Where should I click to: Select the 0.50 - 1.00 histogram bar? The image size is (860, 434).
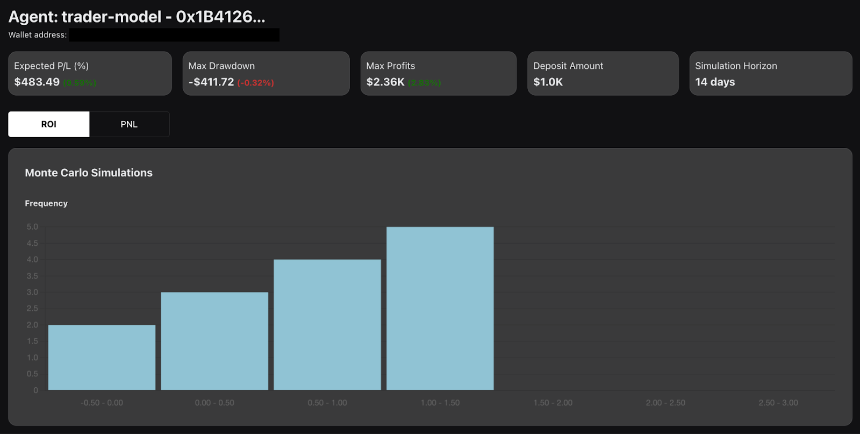pyautogui.click(x=327, y=325)
